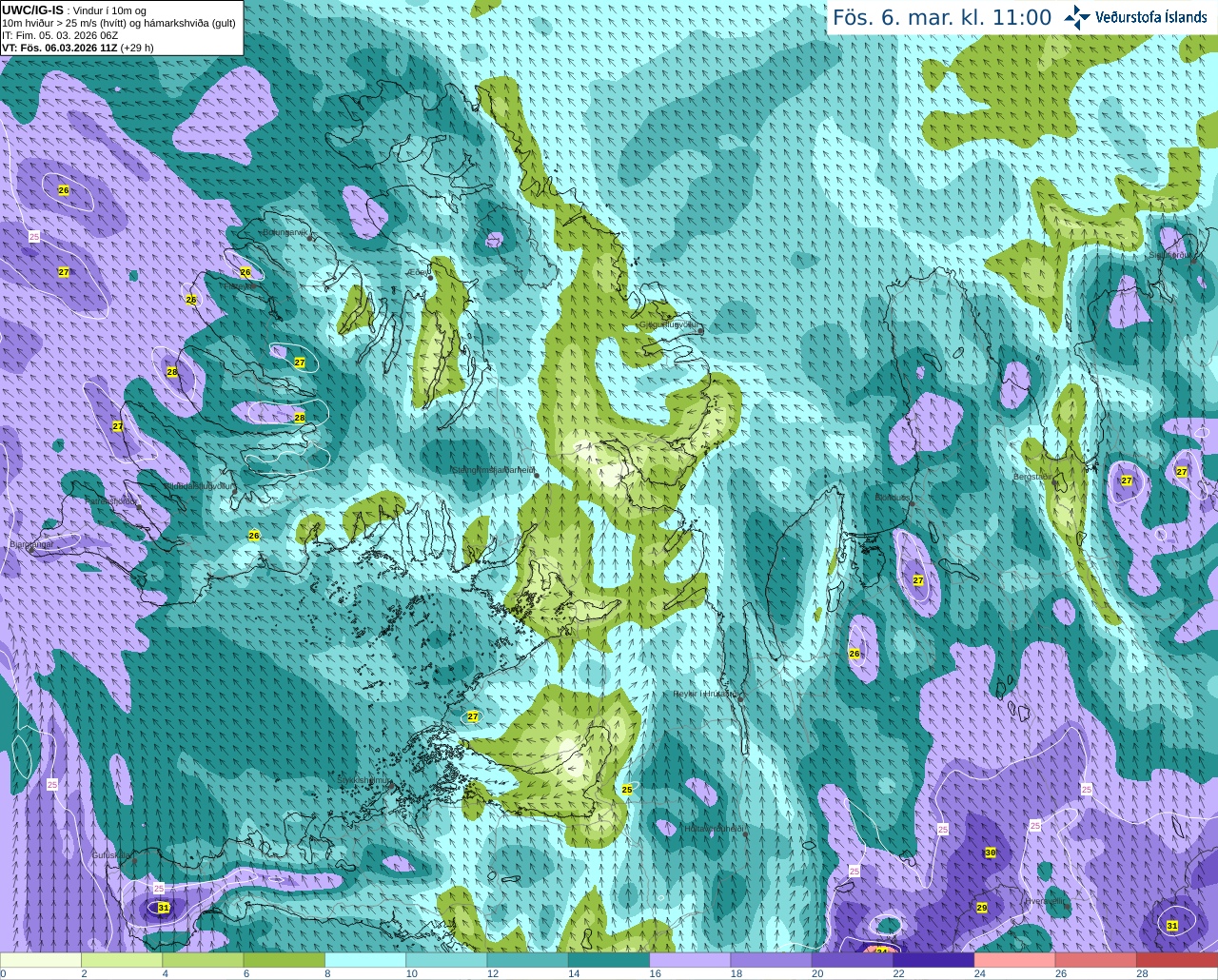Viewport: 1218px width, 980px height.
Task: Click the legend scale number 12
Action: 493,973
